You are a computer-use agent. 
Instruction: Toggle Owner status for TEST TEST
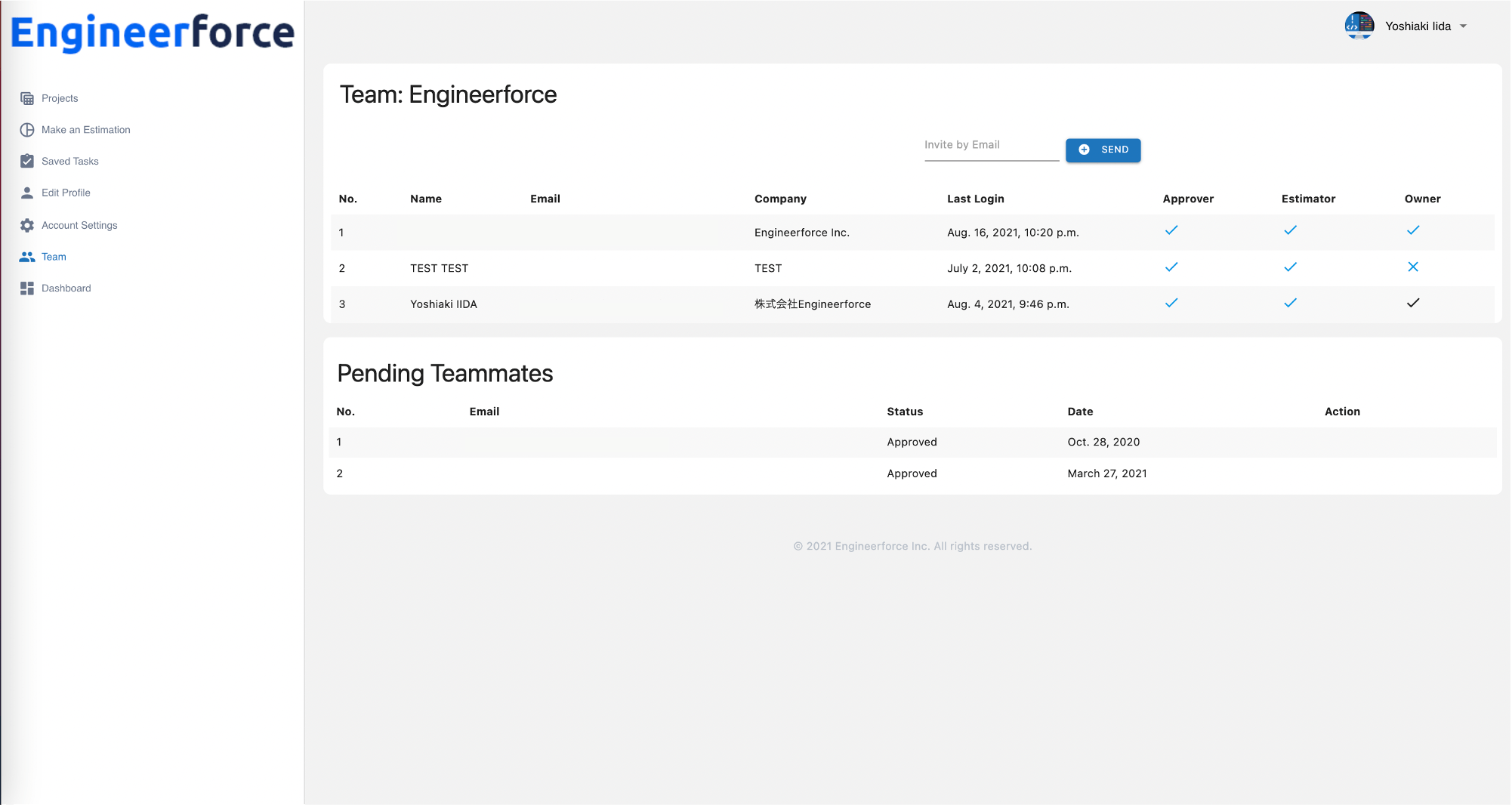(x=1412, y=267)
